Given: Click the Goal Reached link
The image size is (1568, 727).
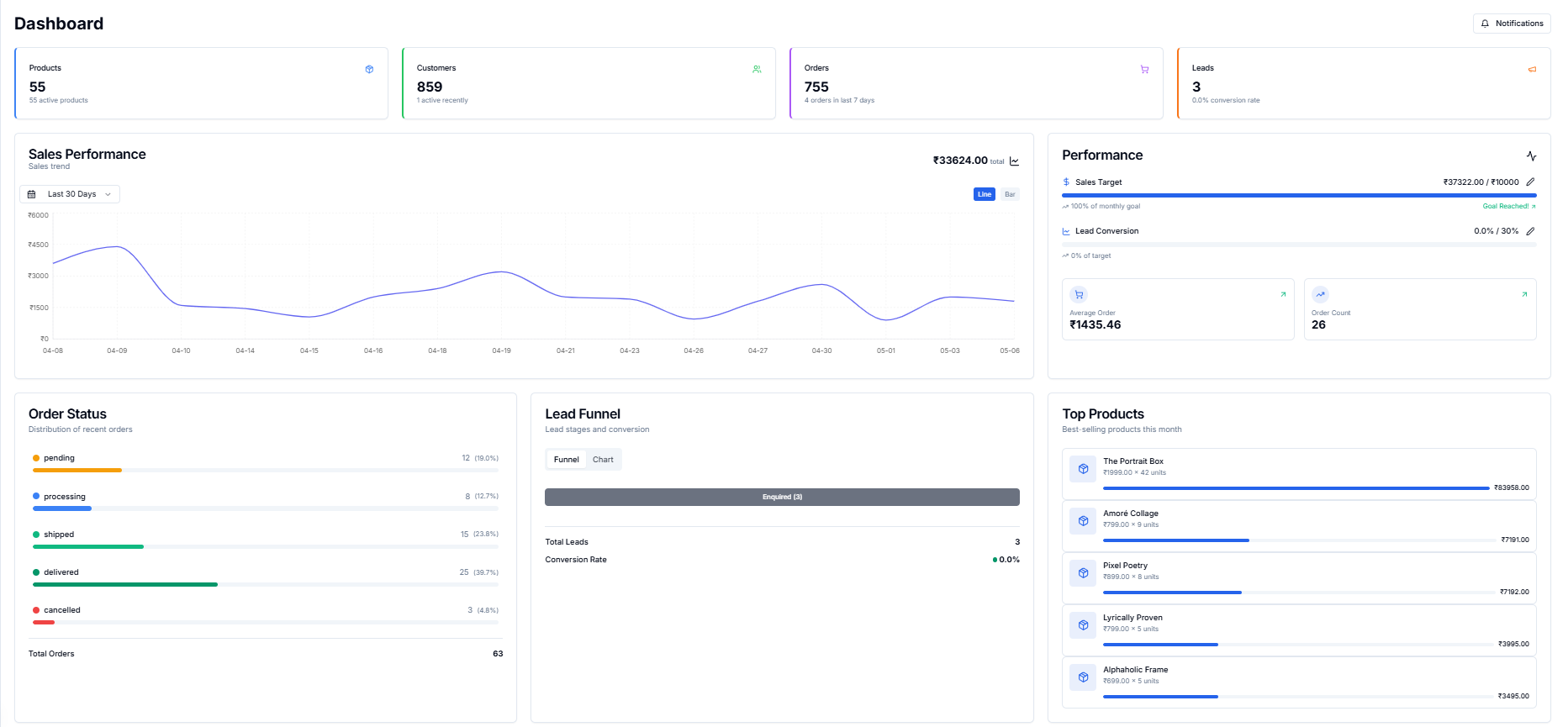Looking at the screenshot, I should [x=1508, y=206].
